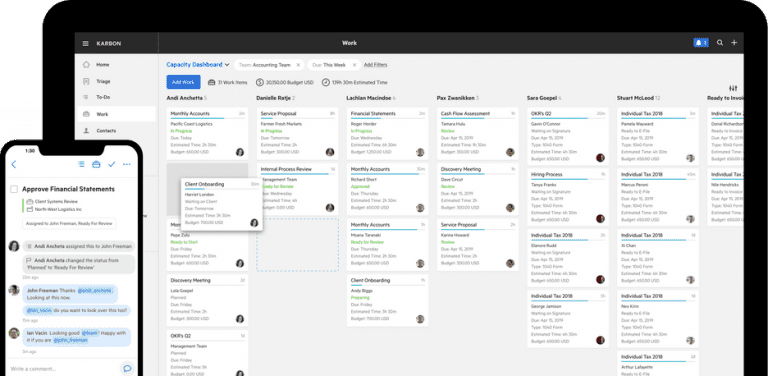Click assignee avatar on Pamela Wayward card
This screenshot has width=768, height=376.
[x=690, y=158]
